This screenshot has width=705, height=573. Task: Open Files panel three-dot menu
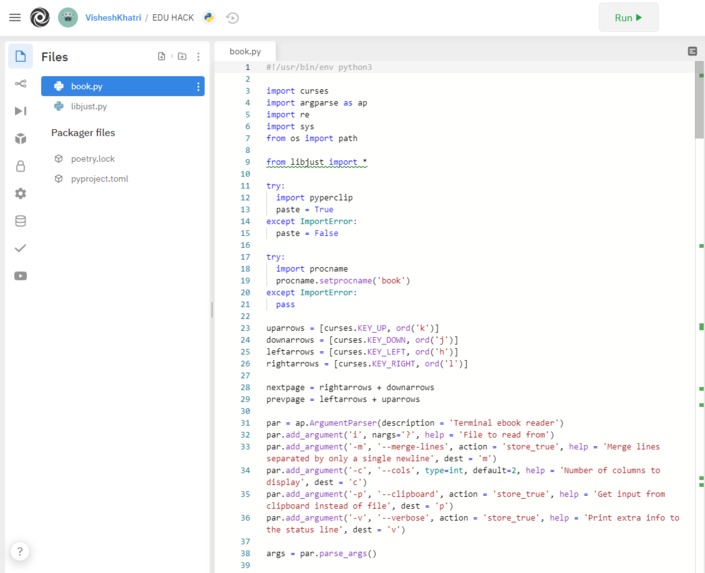click(198, 57)
